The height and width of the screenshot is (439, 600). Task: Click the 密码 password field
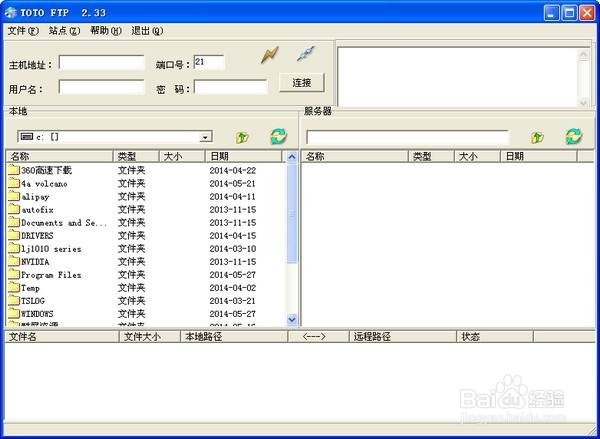coord(231,87)
